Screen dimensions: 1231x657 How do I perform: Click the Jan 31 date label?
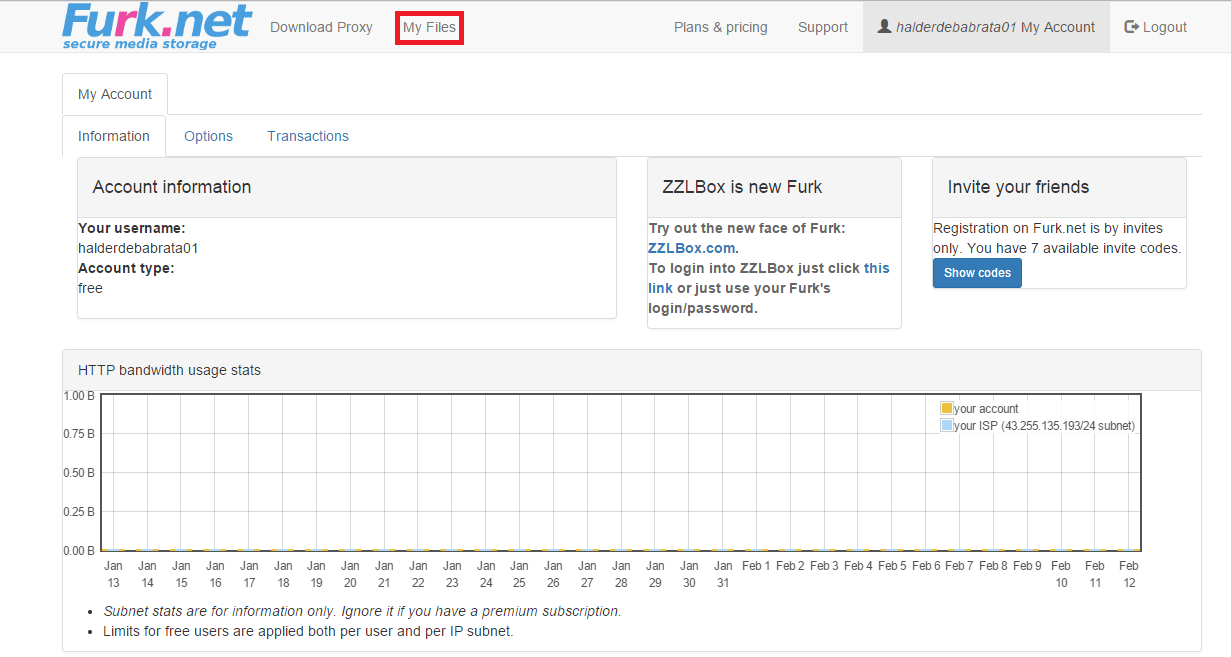click(x=723, y=574)
